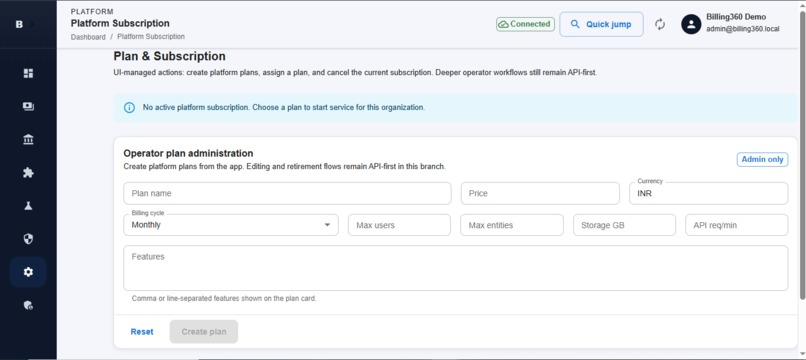806x360 pixels.
Task: Click the Reset button
Action: point(142,332)
